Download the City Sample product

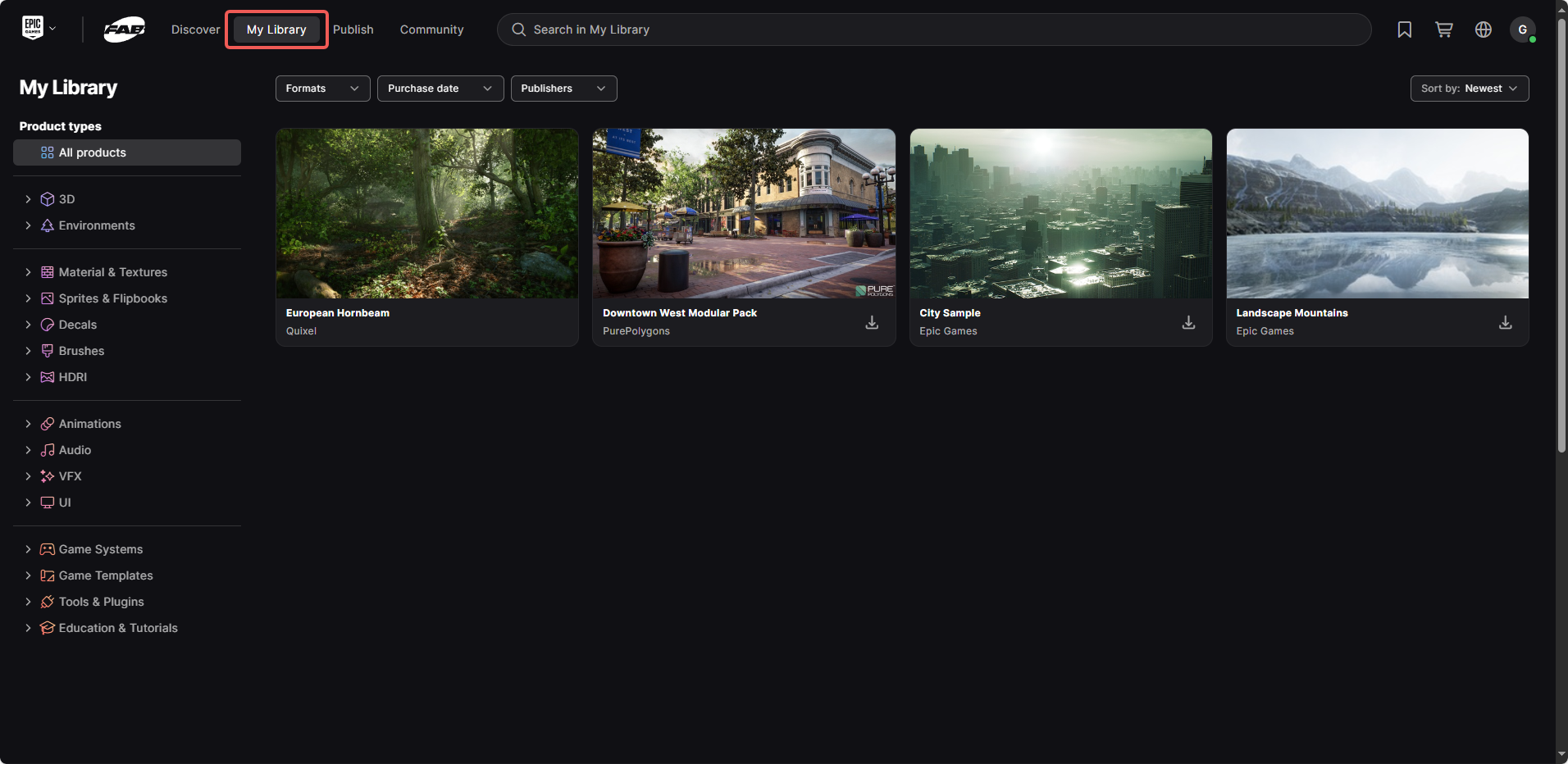pos(1188,322)
